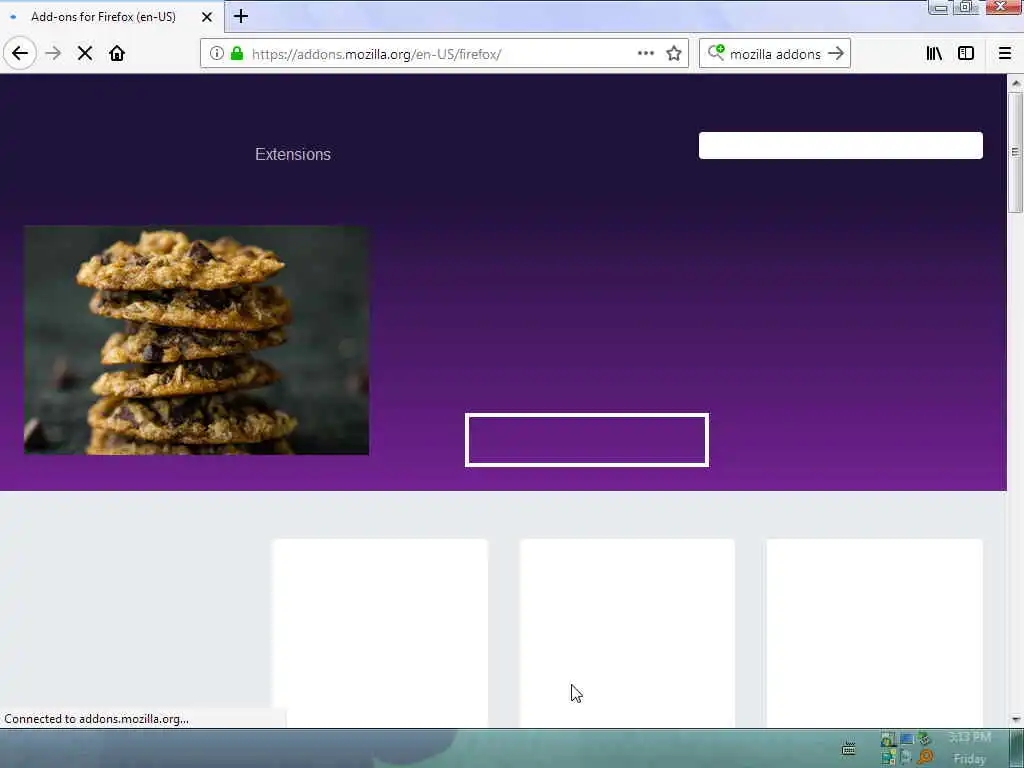Show site information for addons.mozilla.org

(216, 54)
